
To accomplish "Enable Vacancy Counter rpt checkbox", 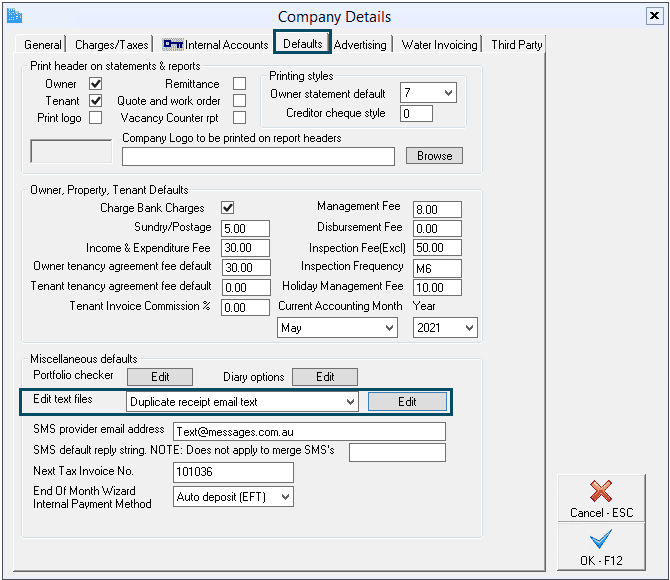I will [239, 118].
